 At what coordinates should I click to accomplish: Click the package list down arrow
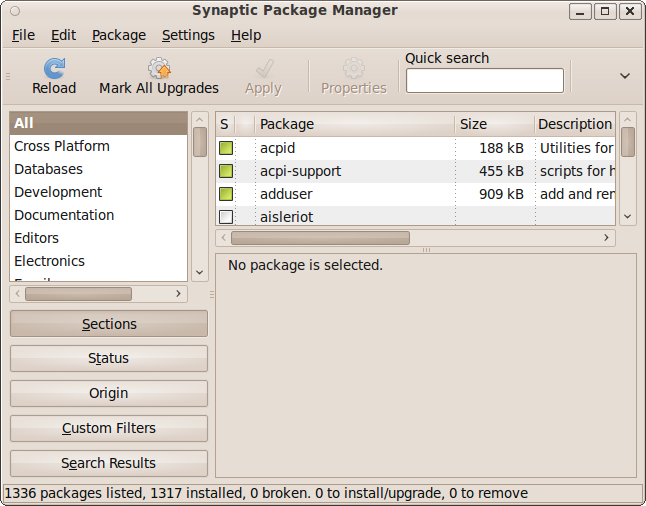(627, 216)
